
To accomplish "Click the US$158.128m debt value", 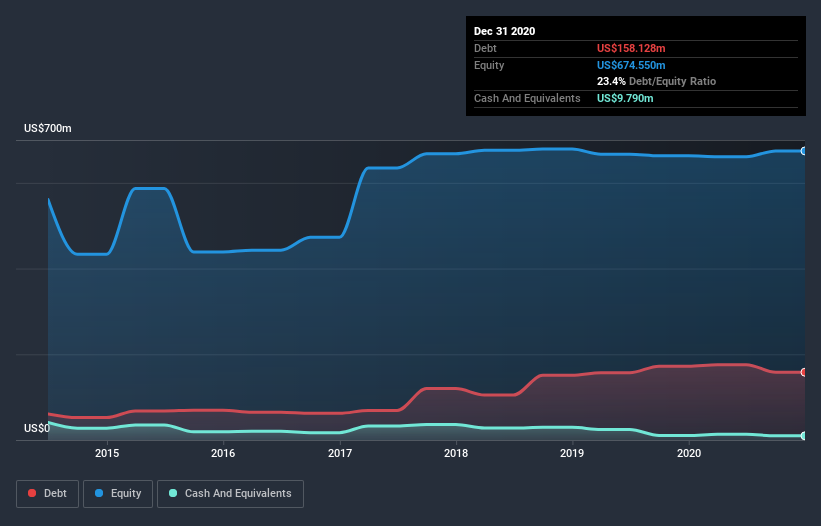I will (631, 48).
